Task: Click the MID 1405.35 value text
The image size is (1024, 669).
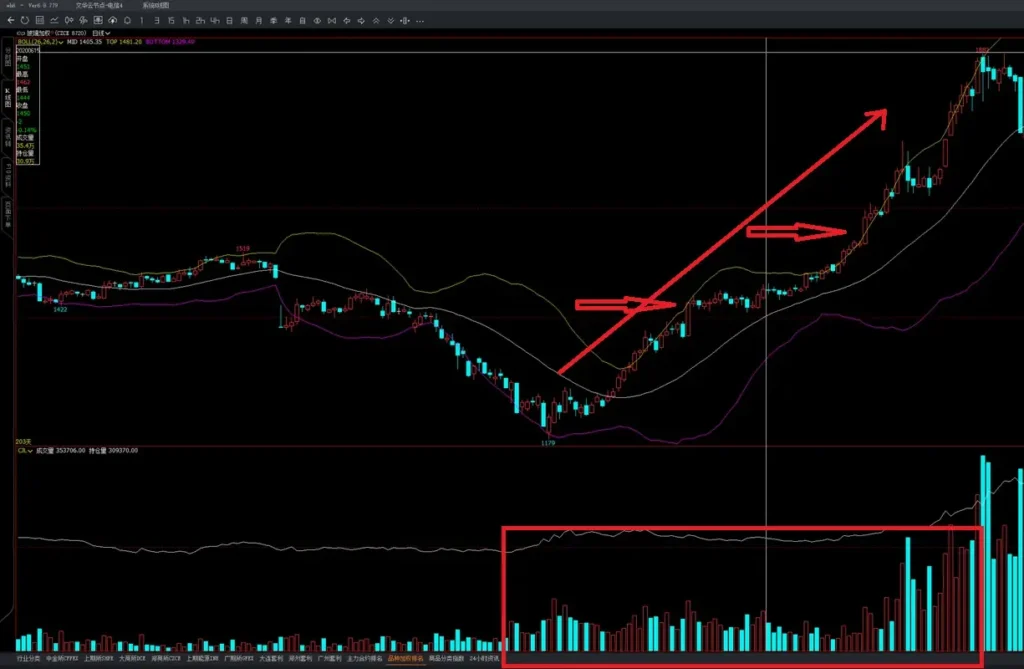Action: (x=84, y=42)
